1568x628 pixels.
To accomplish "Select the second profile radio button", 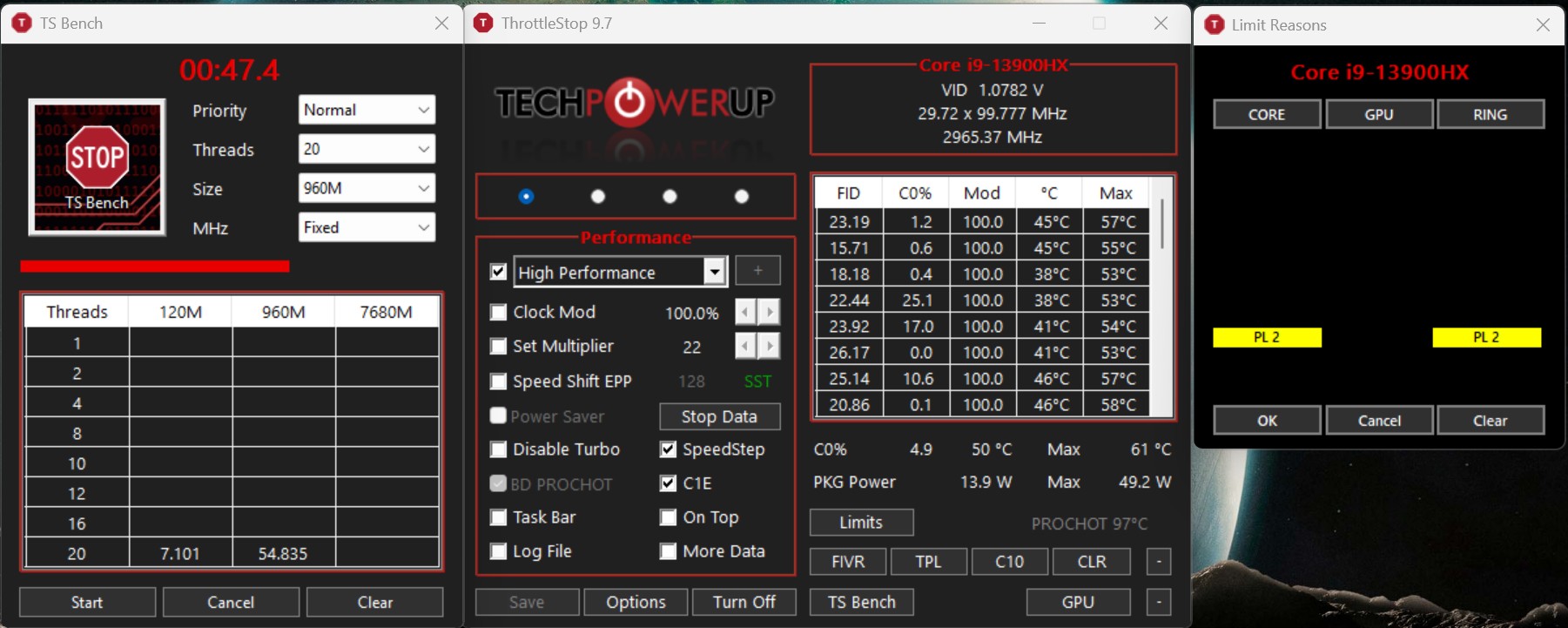I will 598,196.
